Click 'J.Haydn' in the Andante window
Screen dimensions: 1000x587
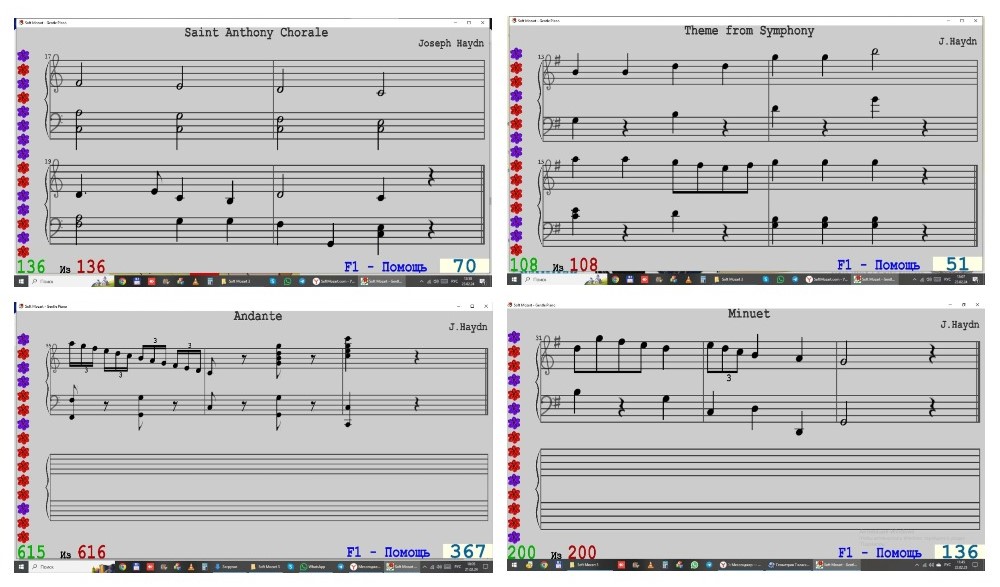pos(468,327)
